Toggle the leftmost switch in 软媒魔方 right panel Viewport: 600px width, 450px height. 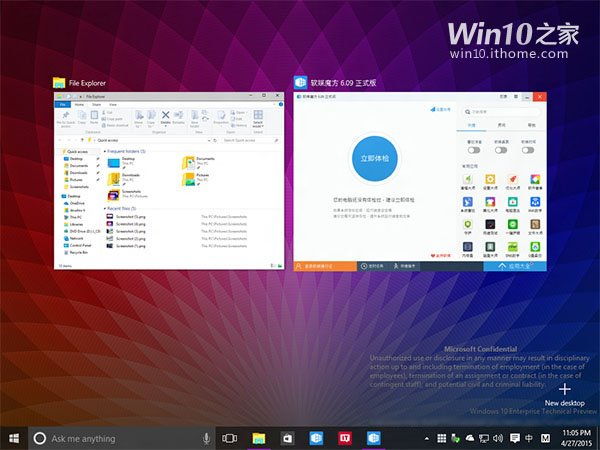474,150
